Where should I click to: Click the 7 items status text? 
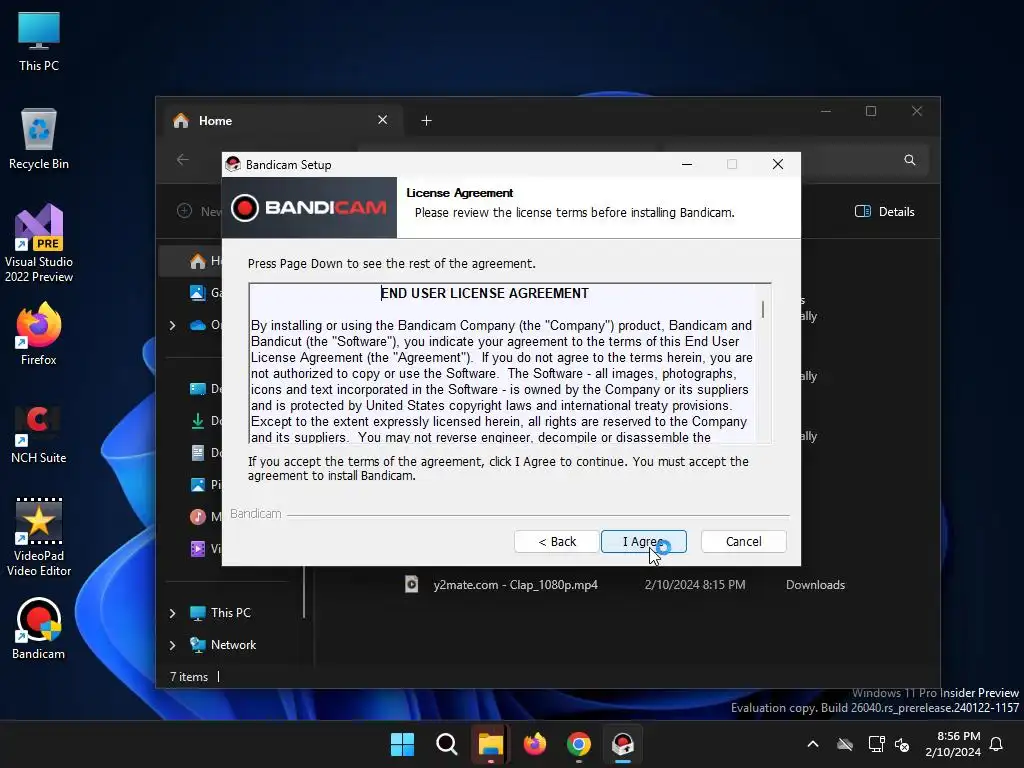click(189, 677)
